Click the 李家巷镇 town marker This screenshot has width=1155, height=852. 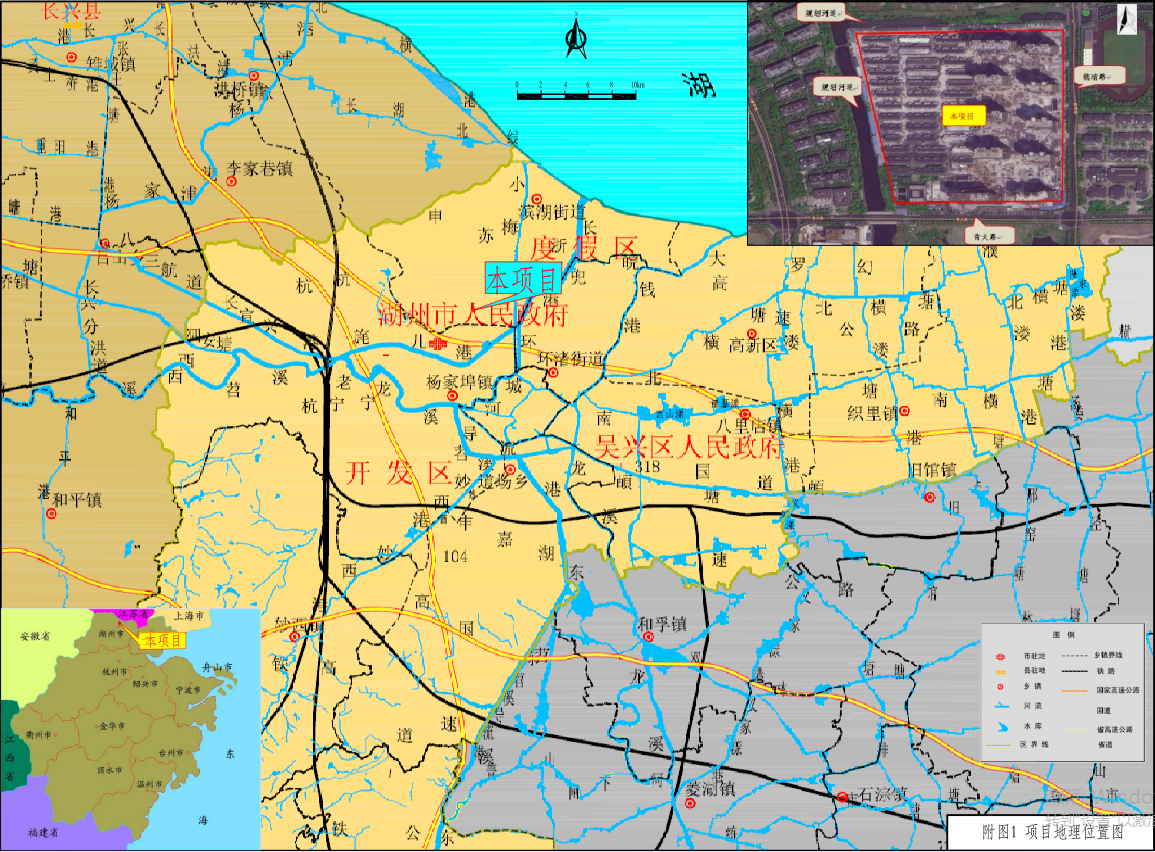click(231, 181)
